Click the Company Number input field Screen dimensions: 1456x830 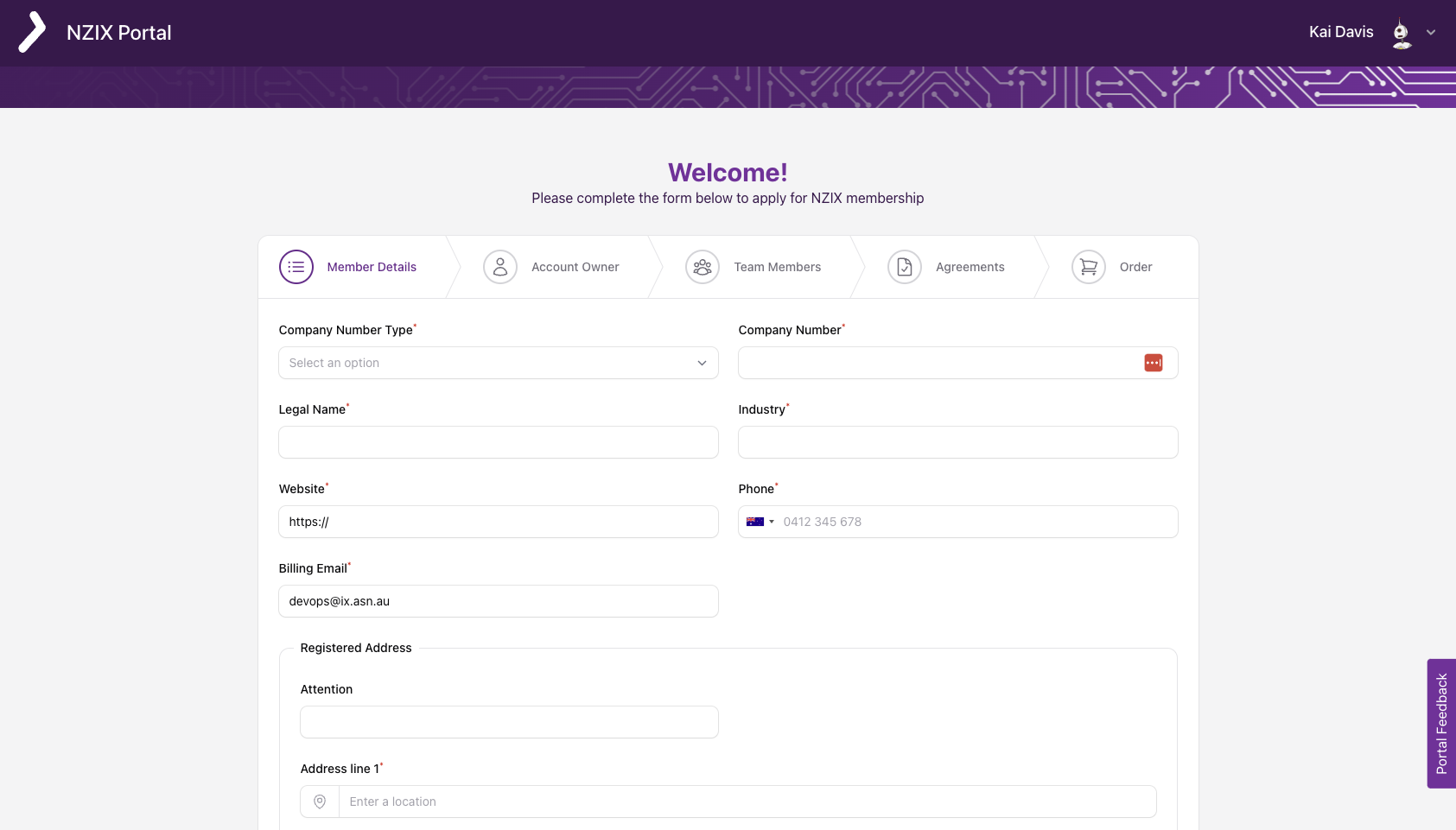tap(958, 363)
